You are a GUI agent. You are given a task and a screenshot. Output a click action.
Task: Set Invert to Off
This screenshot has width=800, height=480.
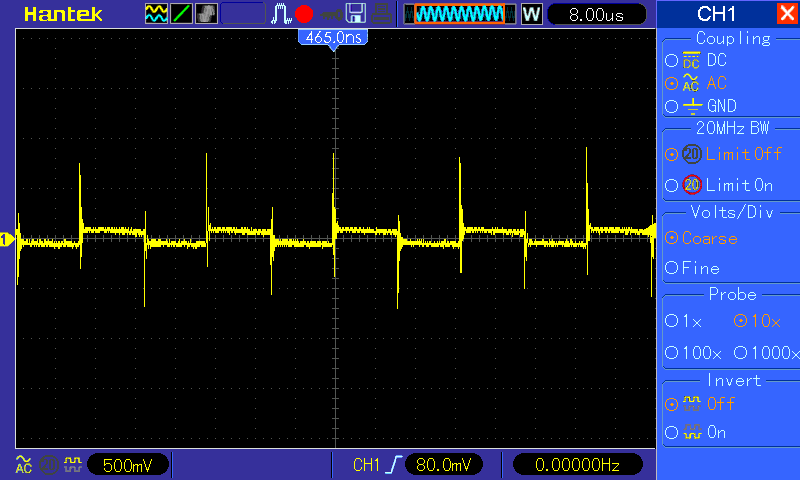point(700,404)
